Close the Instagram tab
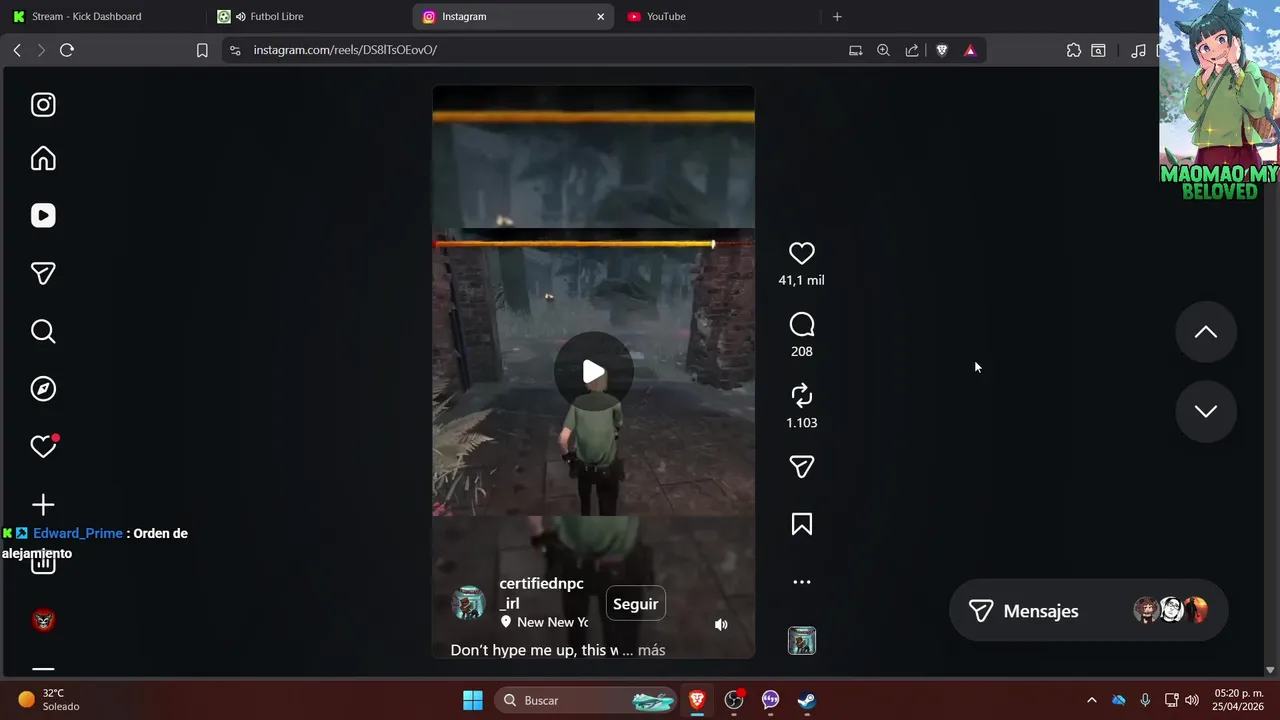 pyautogui.click(x=601, y=16)
